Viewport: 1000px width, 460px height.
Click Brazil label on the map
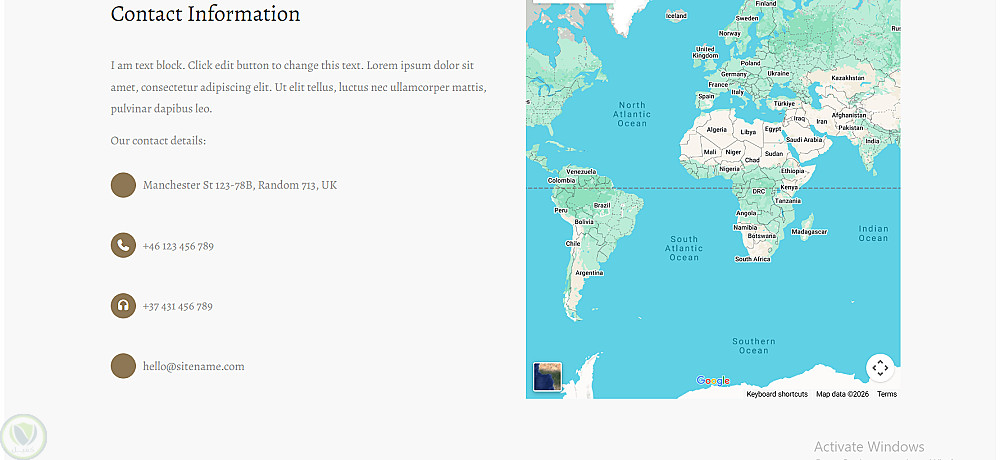[x=601, y=205]
